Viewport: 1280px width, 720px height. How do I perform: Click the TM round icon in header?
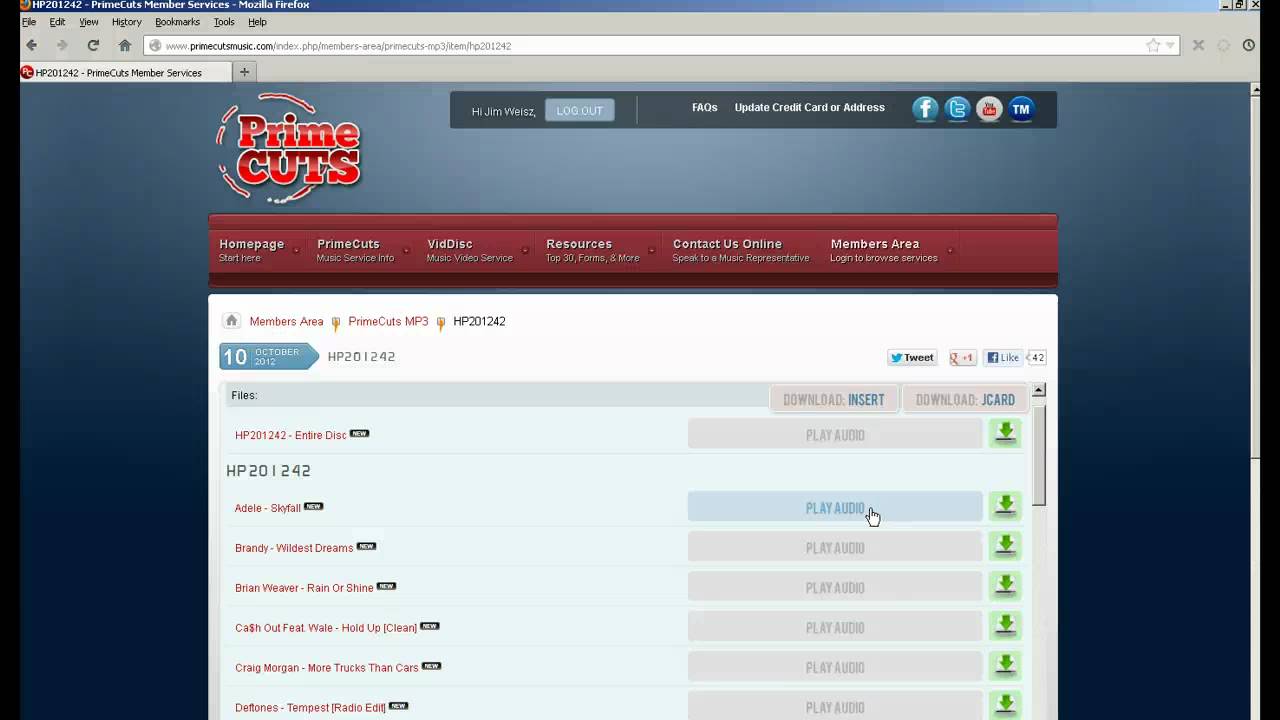point(1021,109)
